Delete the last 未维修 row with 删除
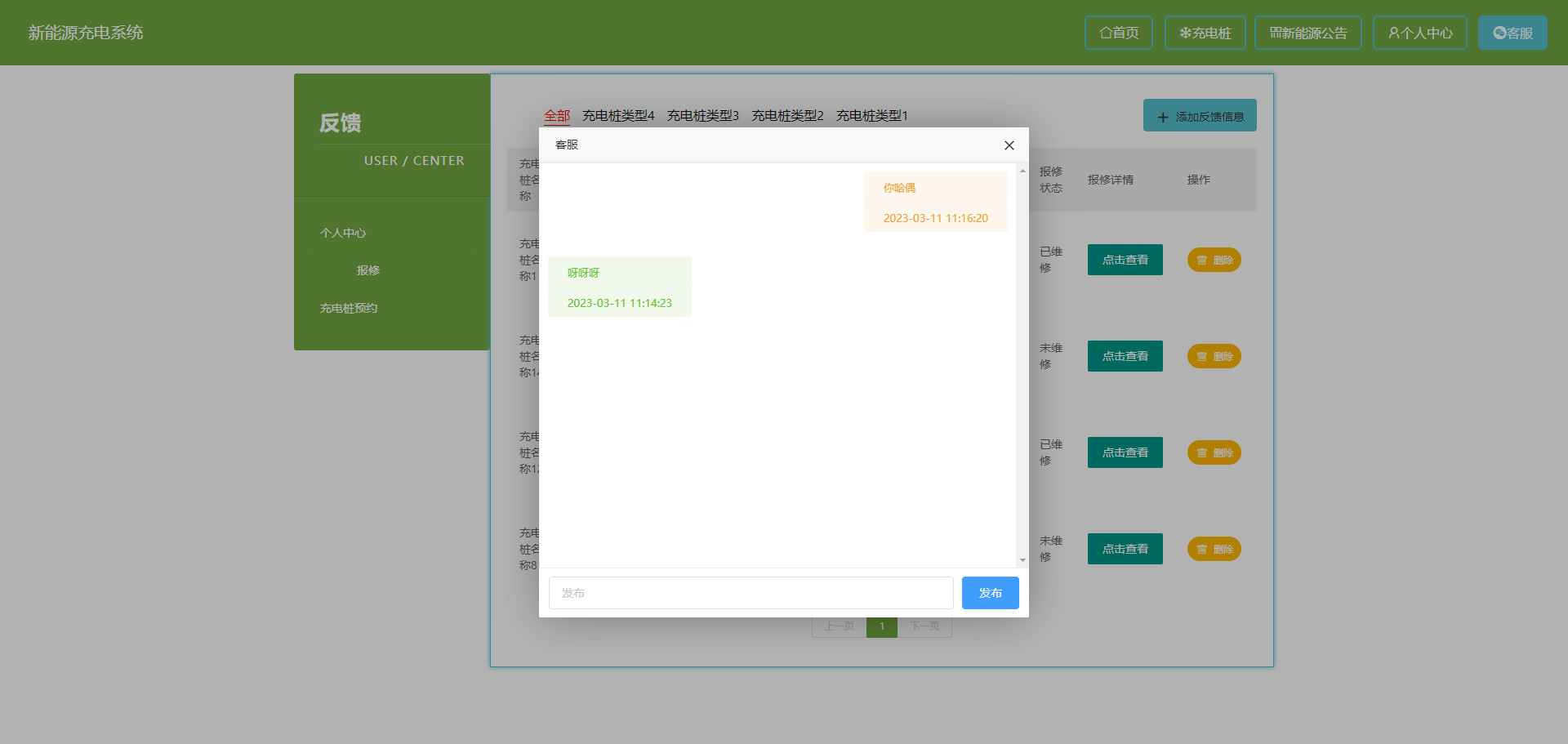Screen dimensions: 1568x744 pos(1214,549)
